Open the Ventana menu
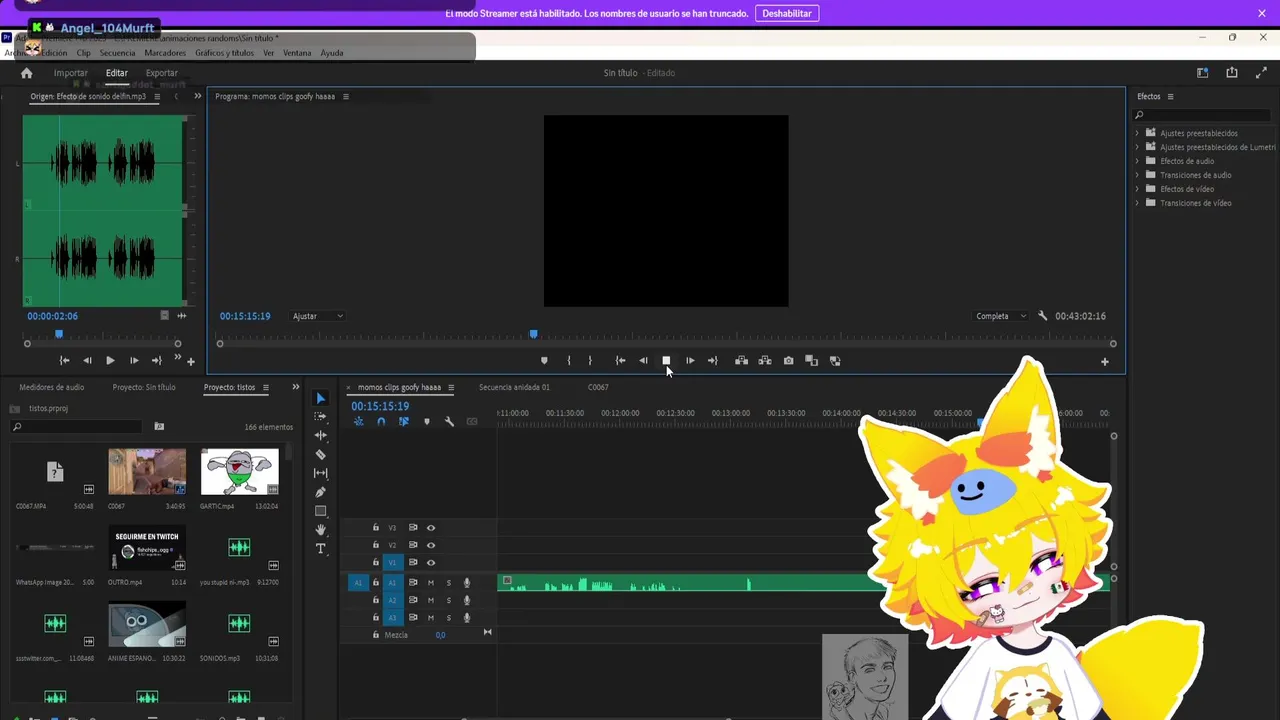The height and width of the screenshot is (720, 1280). [297, 53]
